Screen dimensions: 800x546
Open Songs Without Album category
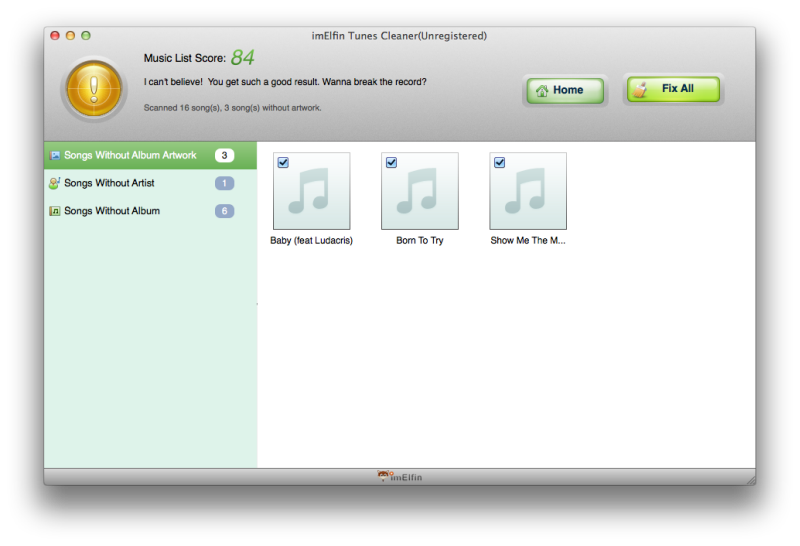tap(150, 211)
